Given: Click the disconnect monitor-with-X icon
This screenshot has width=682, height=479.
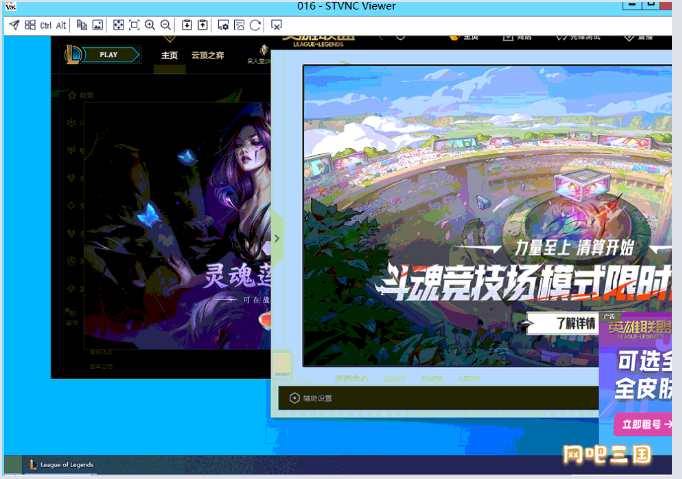Looking at the screenshot, I should point(276,25).
